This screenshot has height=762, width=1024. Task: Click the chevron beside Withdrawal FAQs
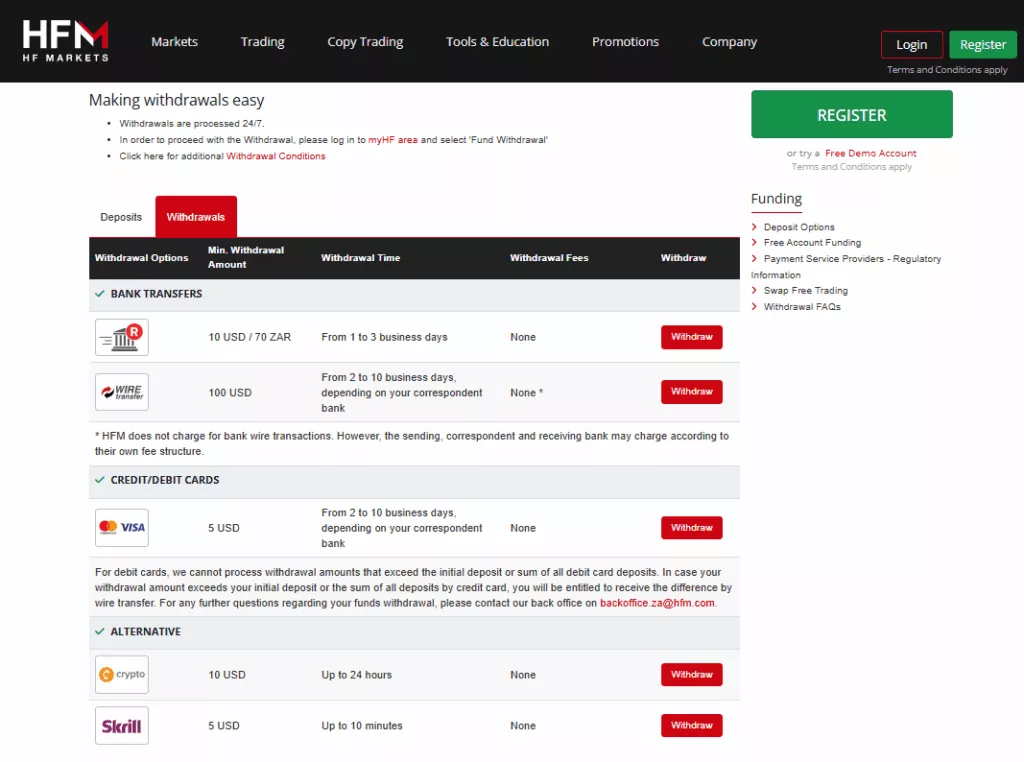pyautogui.click(x=754, y=306)
